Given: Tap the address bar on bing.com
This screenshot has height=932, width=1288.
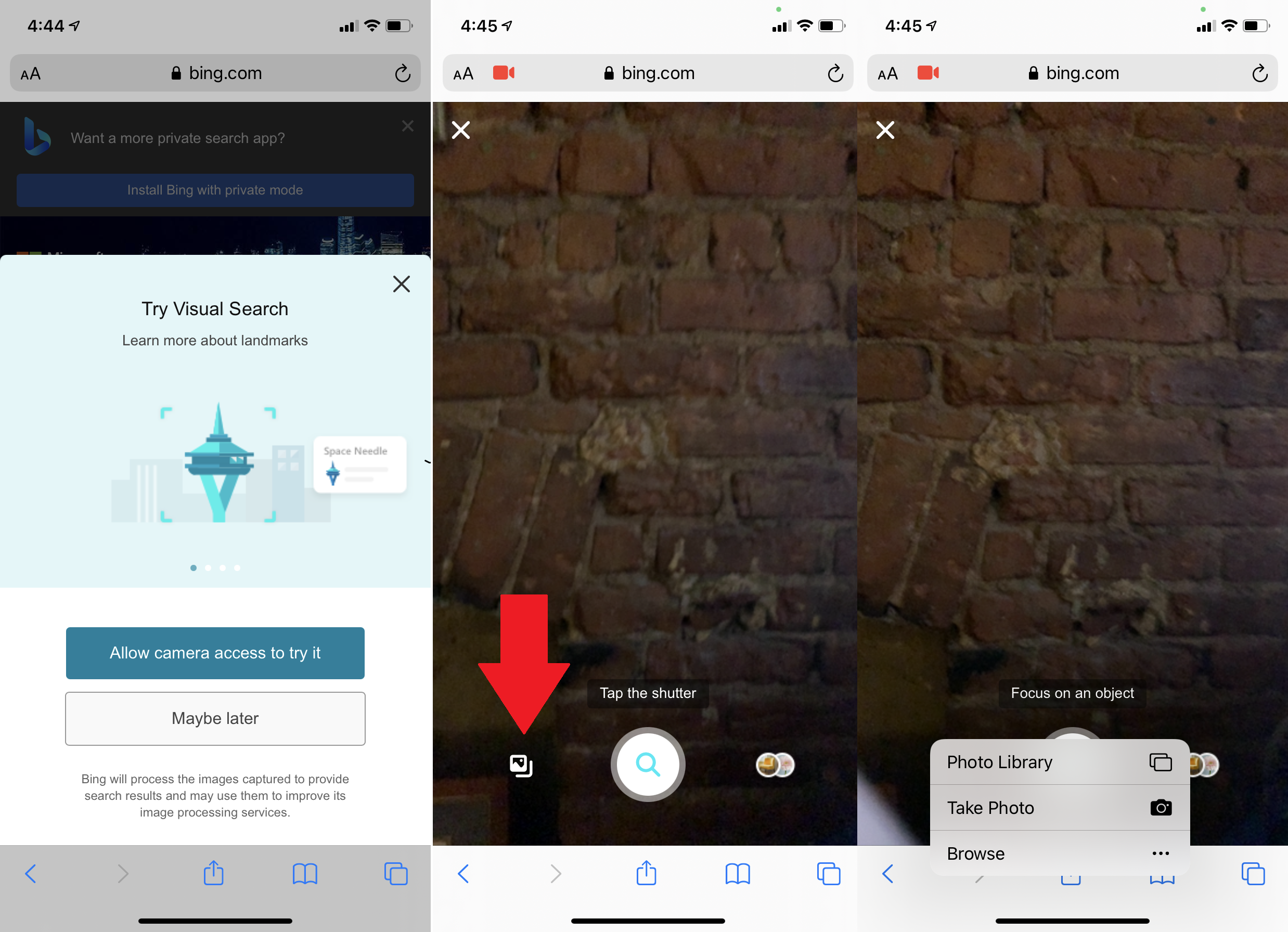Looking at the screenshot, I should [215, 73].
